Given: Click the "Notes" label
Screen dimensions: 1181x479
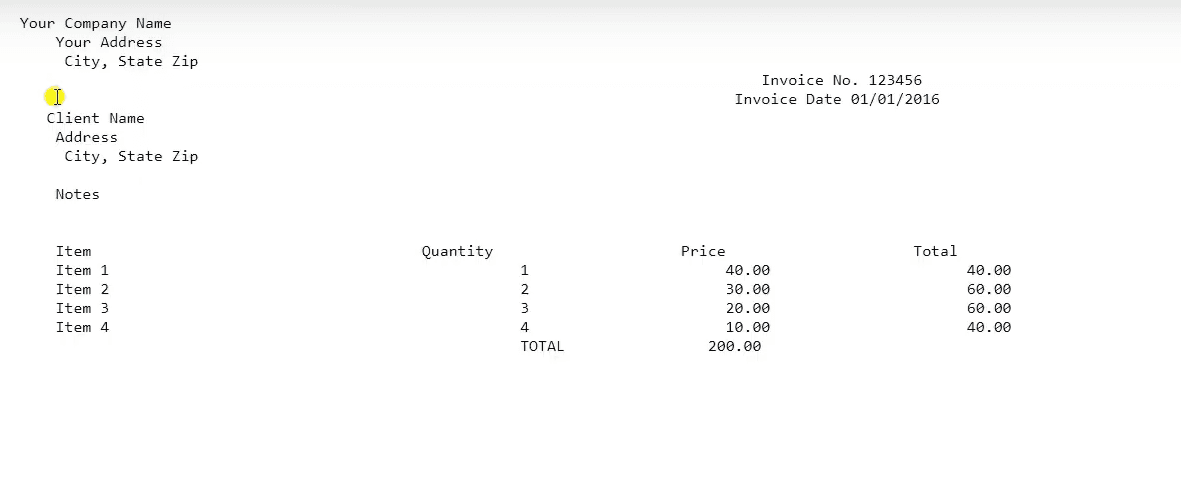Looking at the screenshot, I should 77,194.
